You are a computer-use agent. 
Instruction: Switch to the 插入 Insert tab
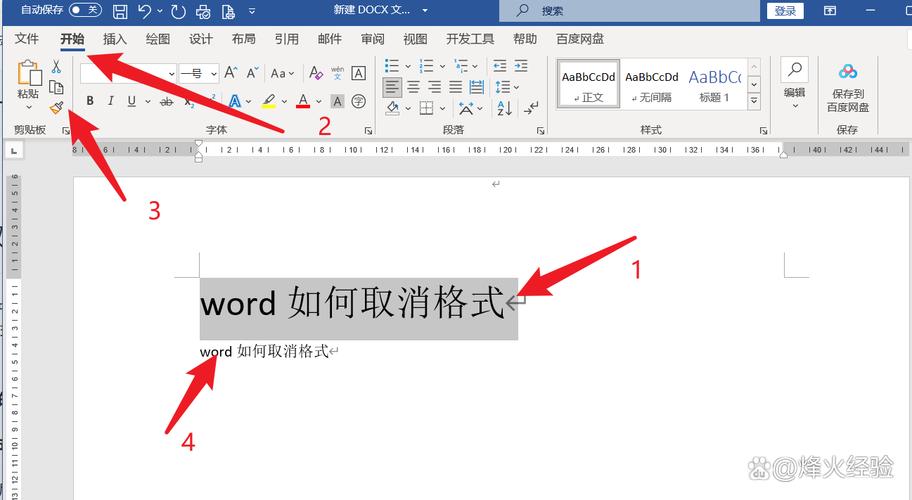point(115,39)
